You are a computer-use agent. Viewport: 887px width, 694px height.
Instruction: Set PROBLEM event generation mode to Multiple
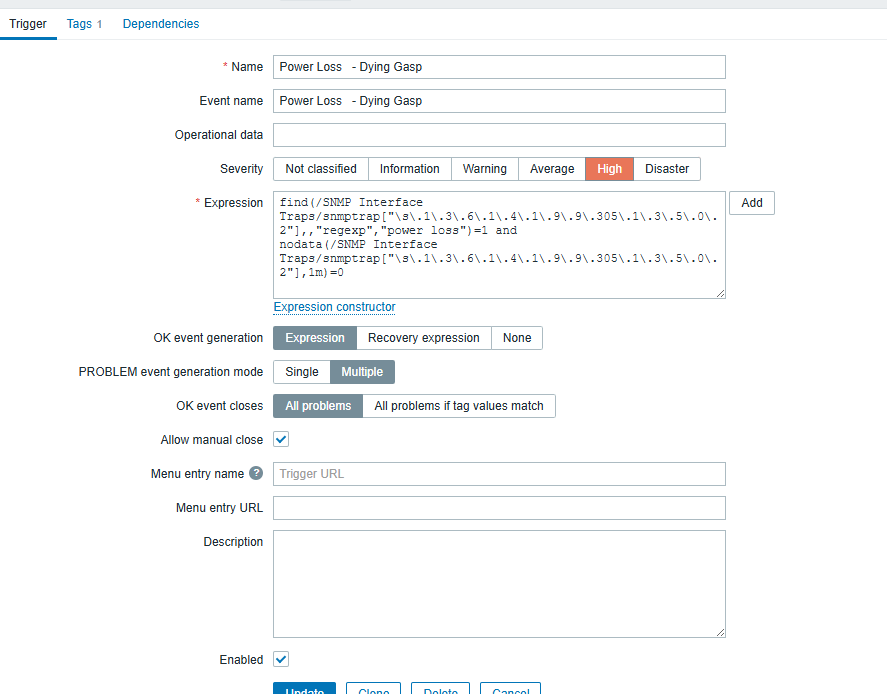[362, 372]
